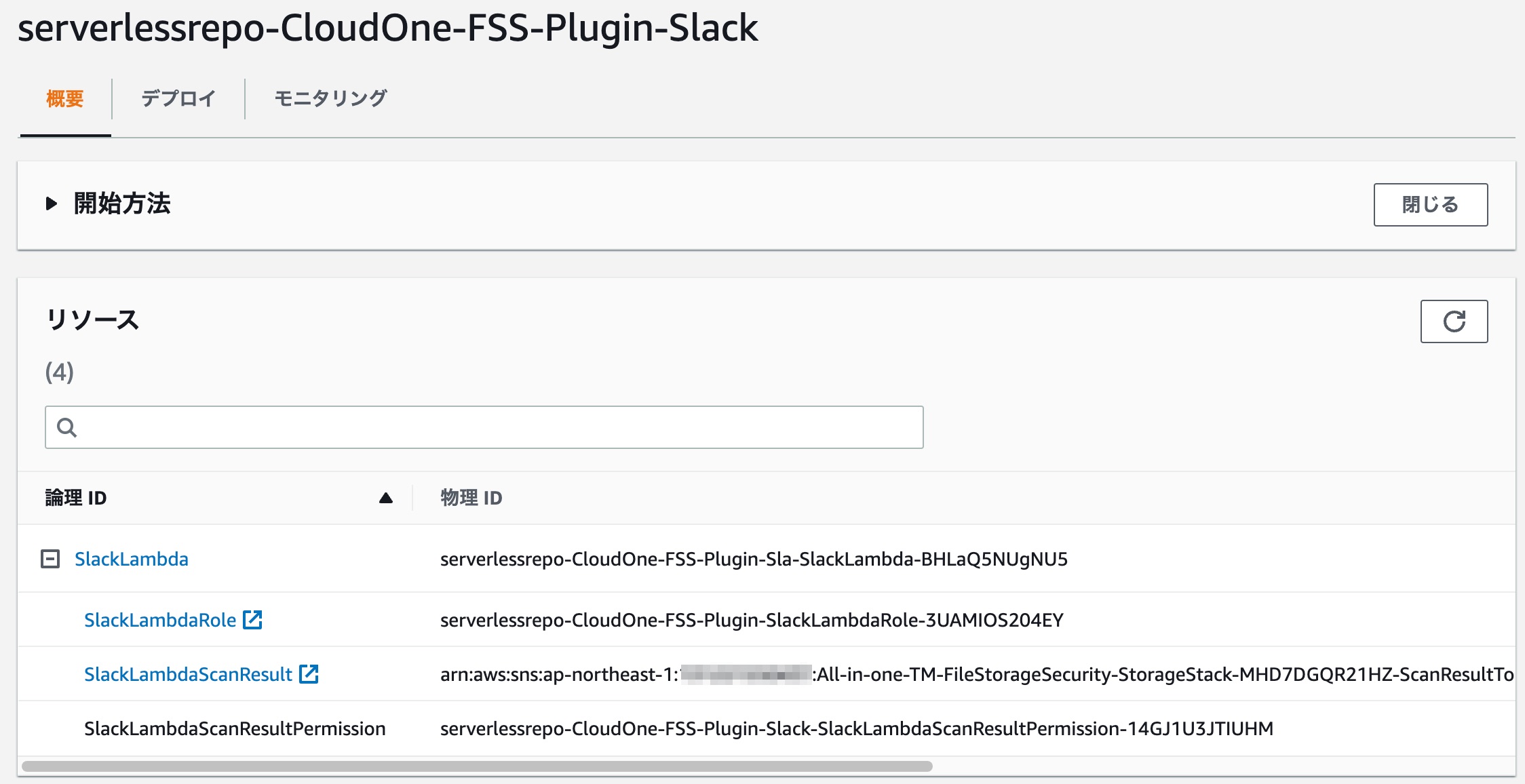Click the refresh resources icon button
The width and height of the screenshot is (1525, 784).
coord(1454,321)
